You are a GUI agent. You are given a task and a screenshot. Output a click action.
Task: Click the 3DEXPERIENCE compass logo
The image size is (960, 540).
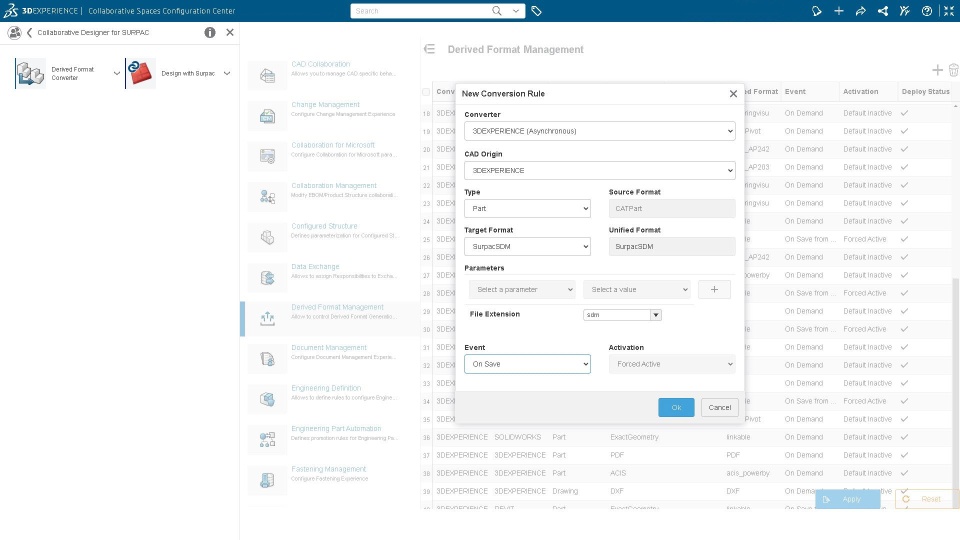10,10
